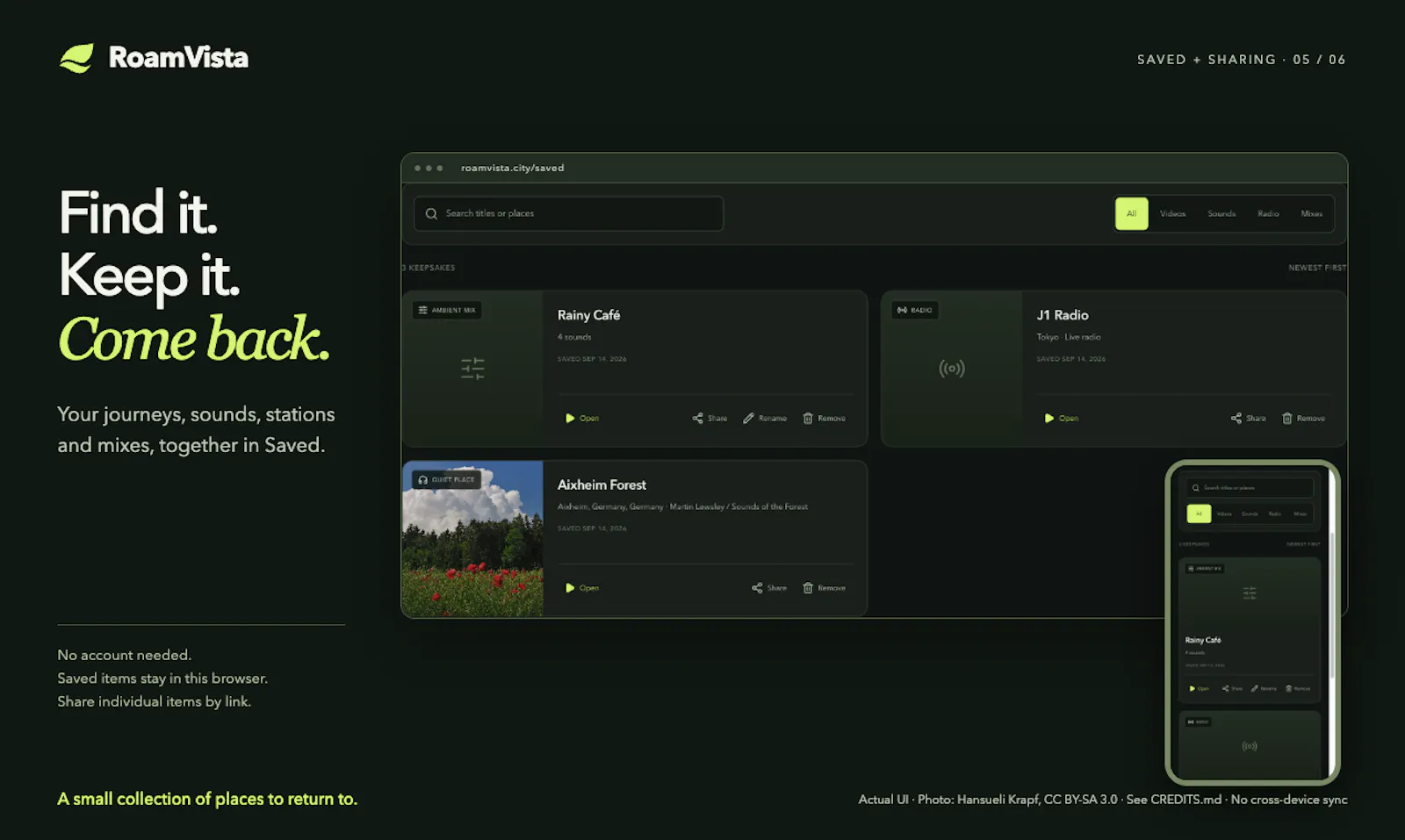
Task: Click the share icon on J1 Radio card
Action: 1236,418
